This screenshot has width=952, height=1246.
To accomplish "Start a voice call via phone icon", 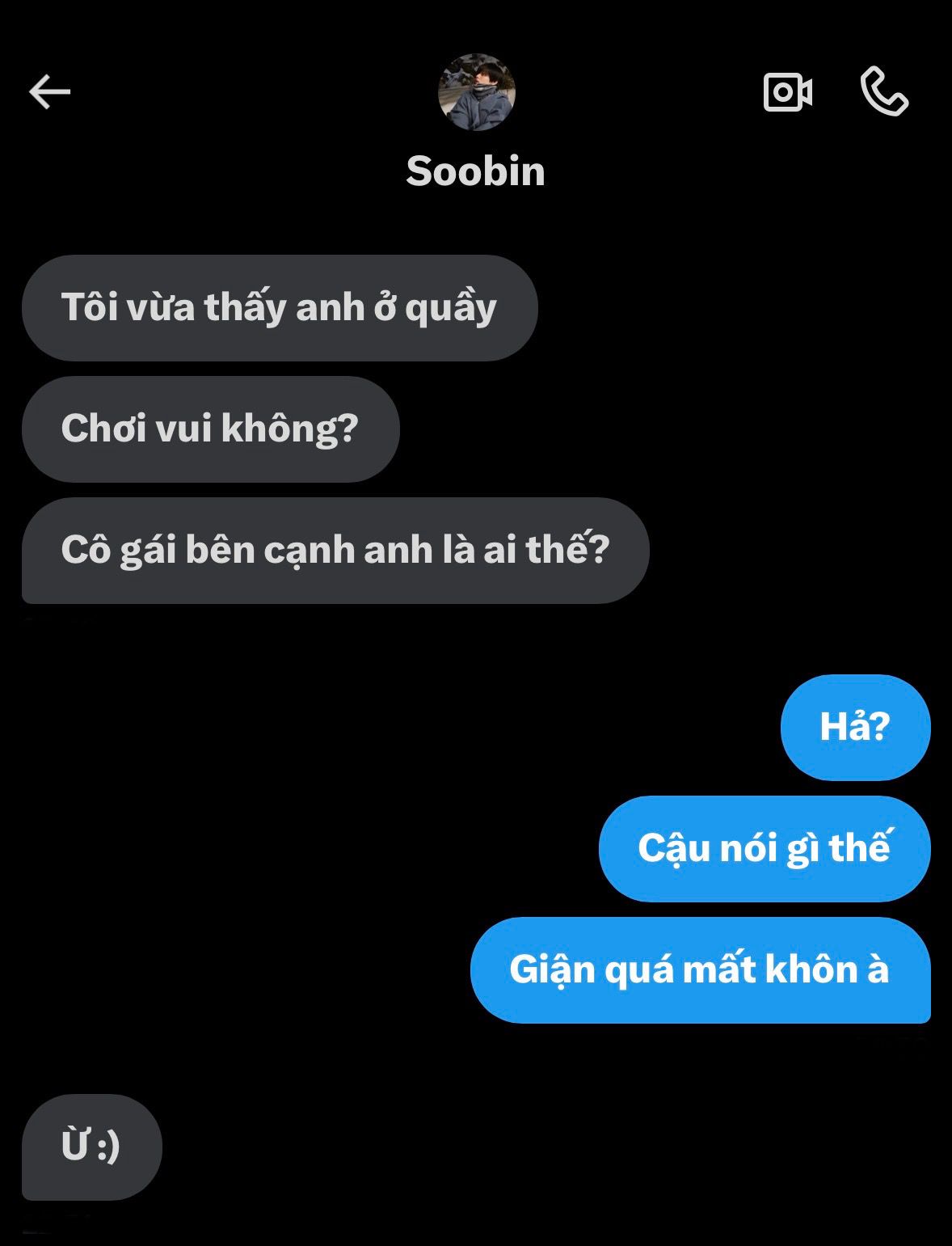I will 884,91.
